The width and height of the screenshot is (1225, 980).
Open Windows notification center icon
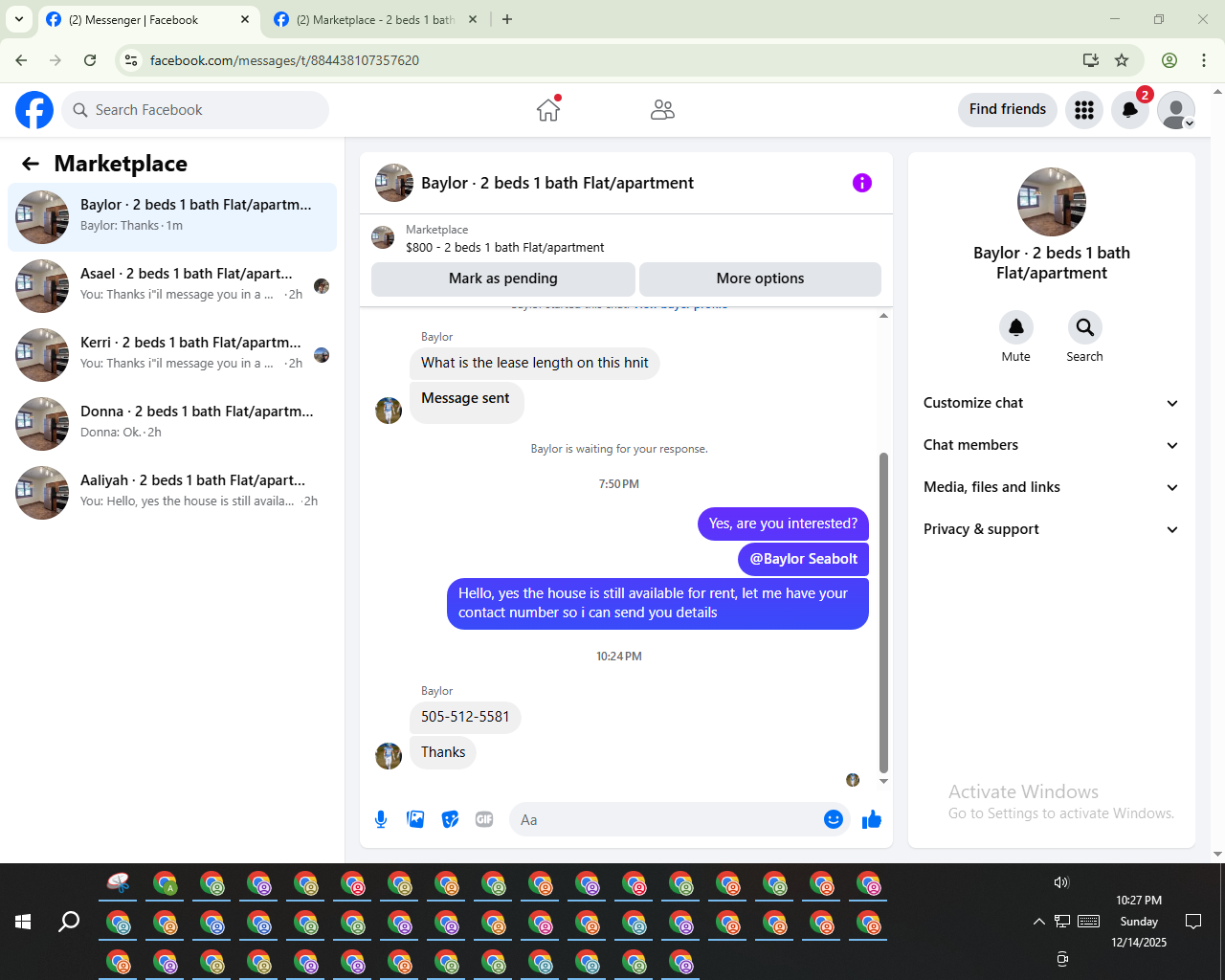1193,922
